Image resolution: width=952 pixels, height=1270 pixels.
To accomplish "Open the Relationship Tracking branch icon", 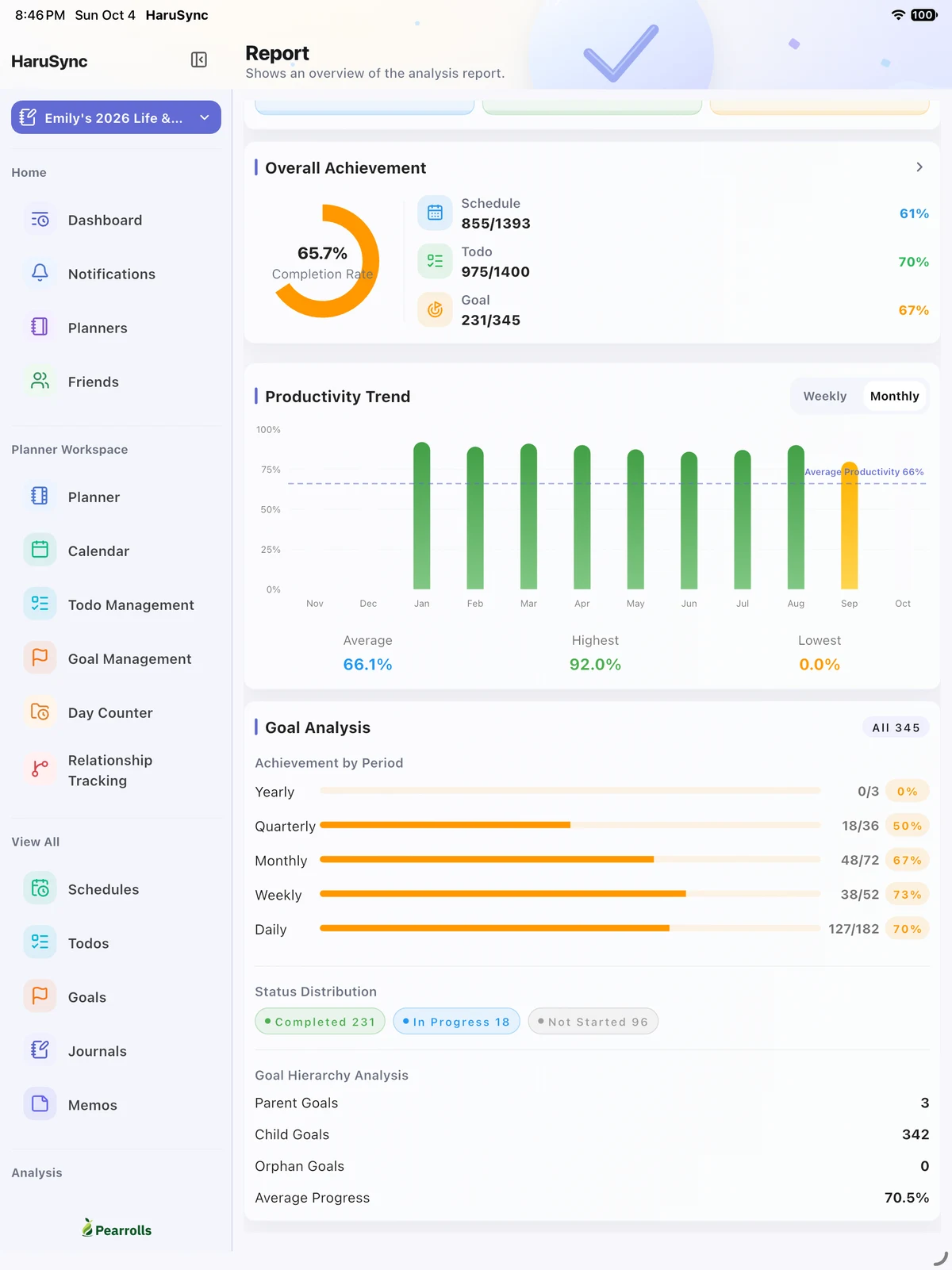I will click(40, 769).
